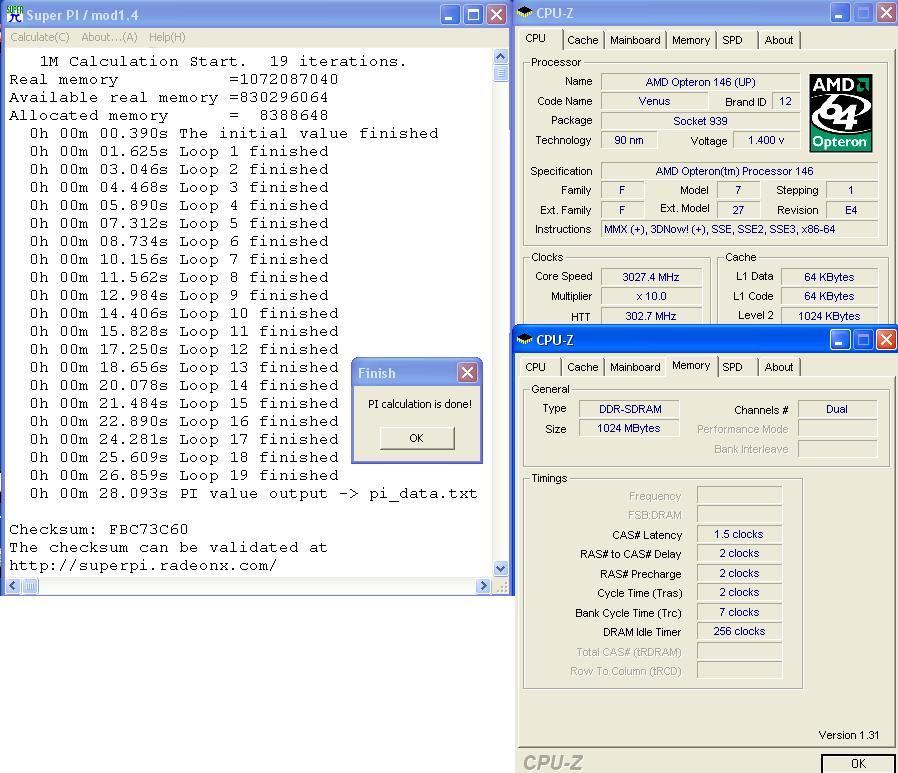Select Memory tab in lower CPU-Z window

point(691,365)
